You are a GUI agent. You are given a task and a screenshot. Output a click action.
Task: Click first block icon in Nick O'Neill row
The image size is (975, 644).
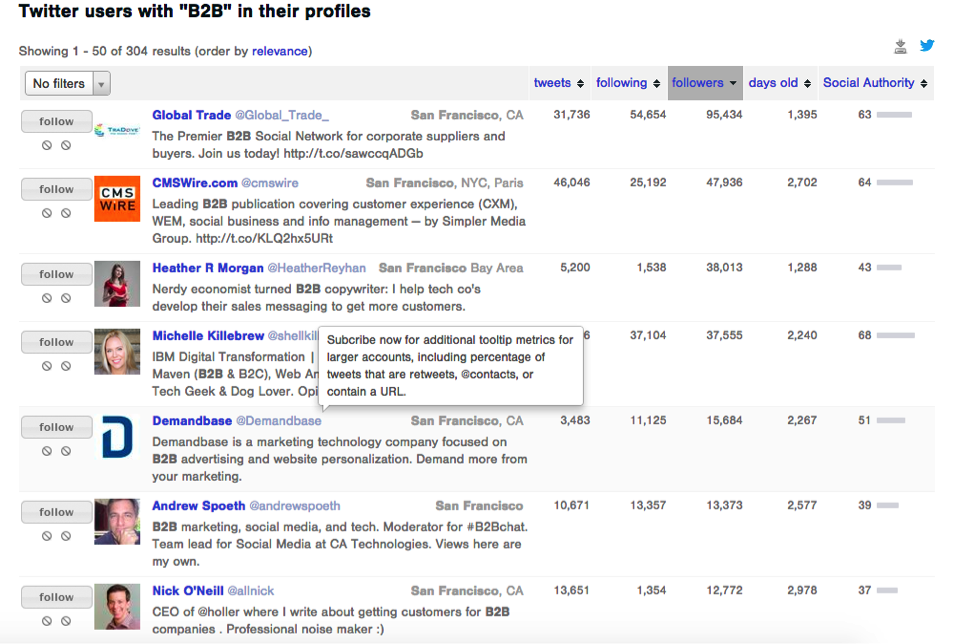47,621
